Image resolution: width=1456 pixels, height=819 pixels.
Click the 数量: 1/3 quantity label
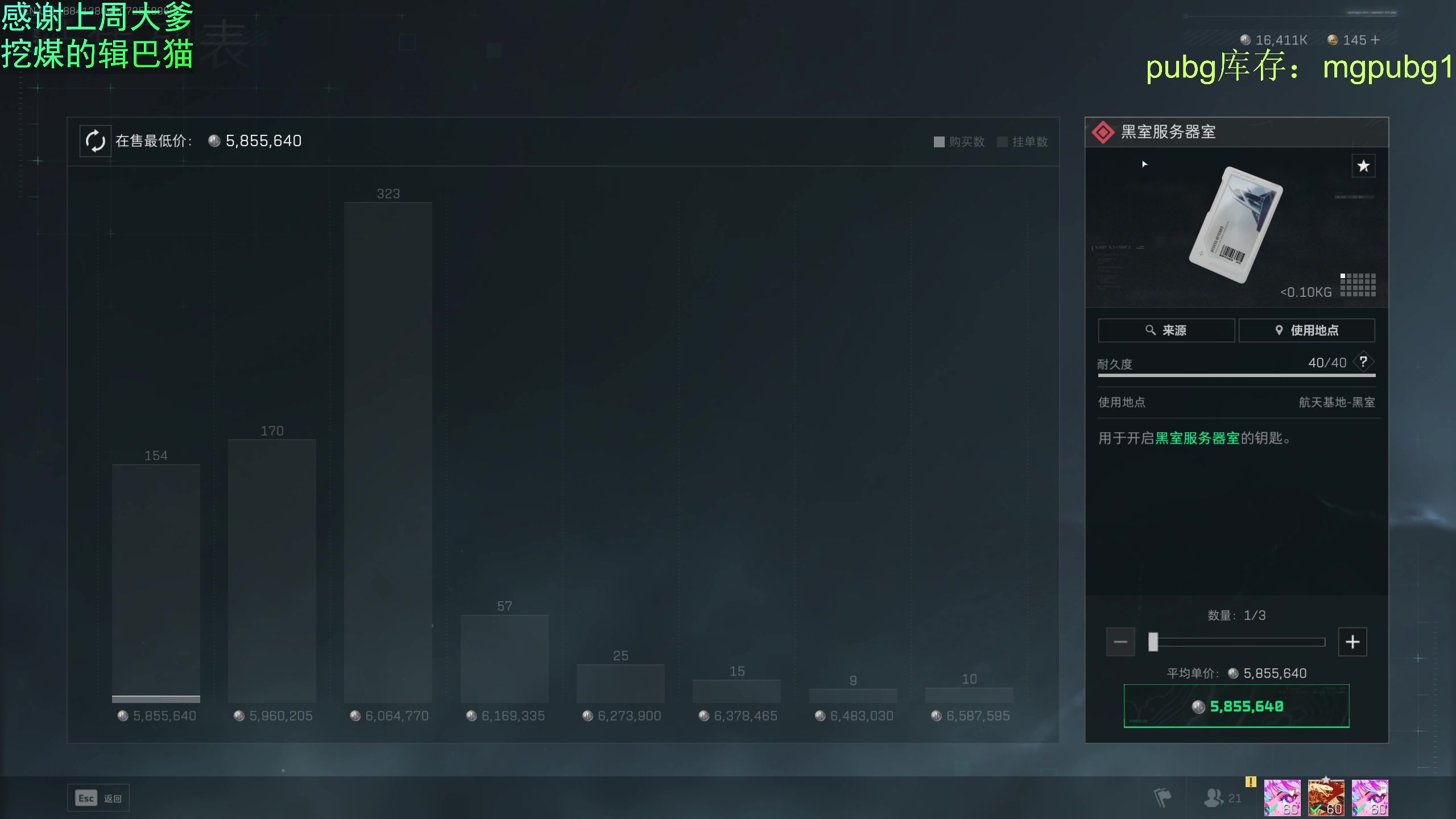(x=1236, y=615)
